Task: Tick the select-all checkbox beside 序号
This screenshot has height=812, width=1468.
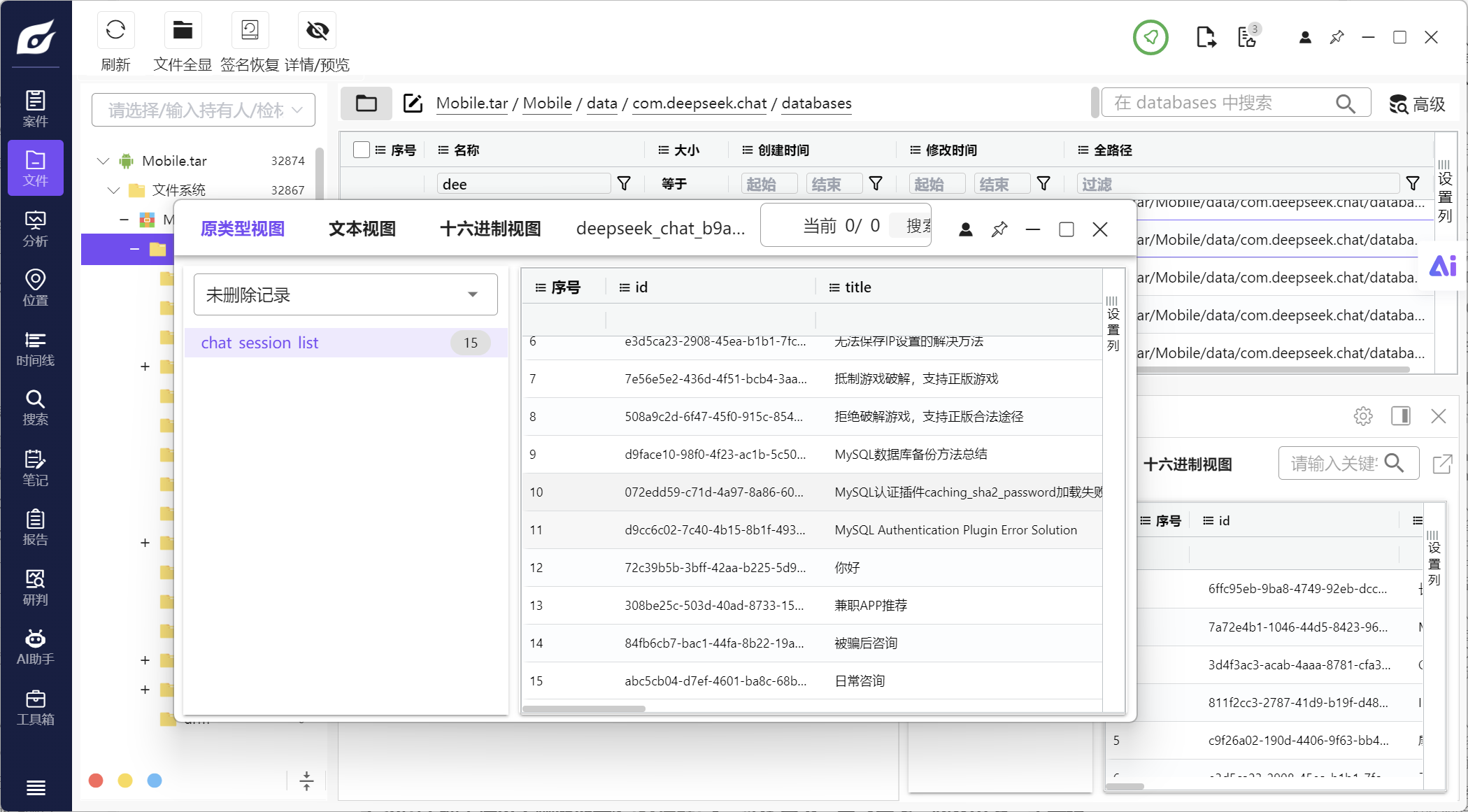Action: tap(362, 150)
